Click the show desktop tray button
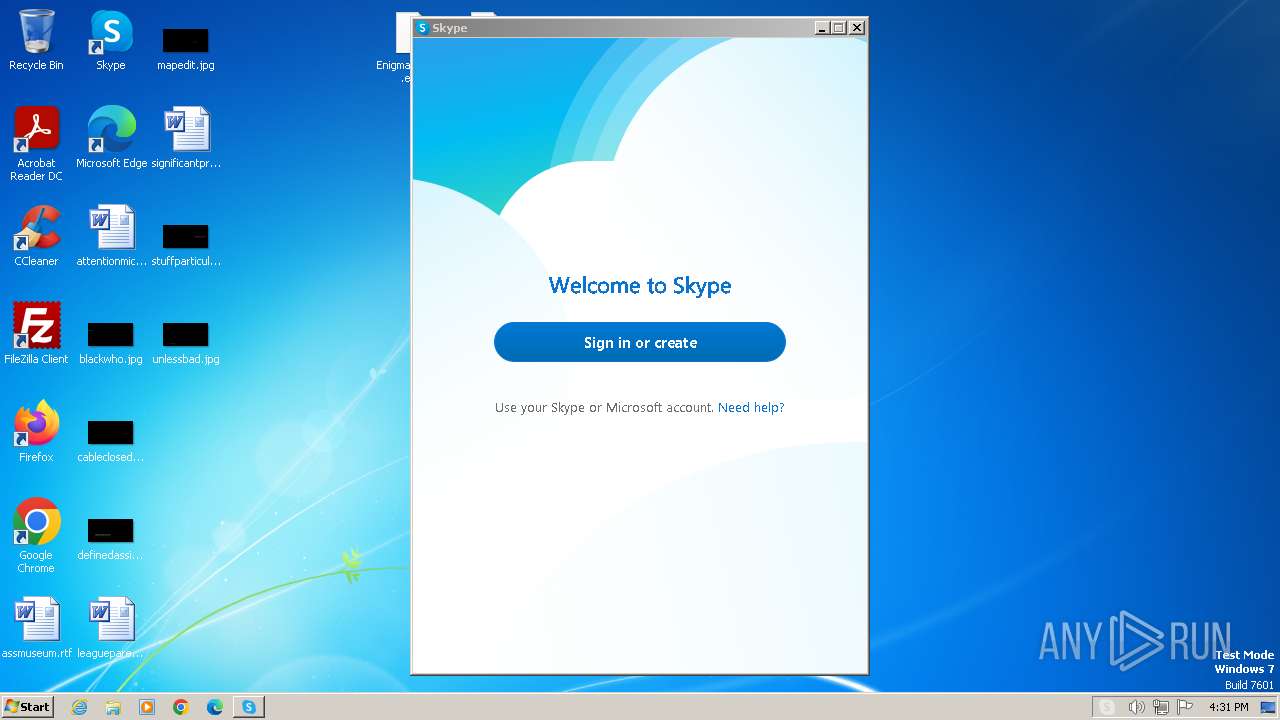This screenshot has width=1280, height=720. [1268, 707]
